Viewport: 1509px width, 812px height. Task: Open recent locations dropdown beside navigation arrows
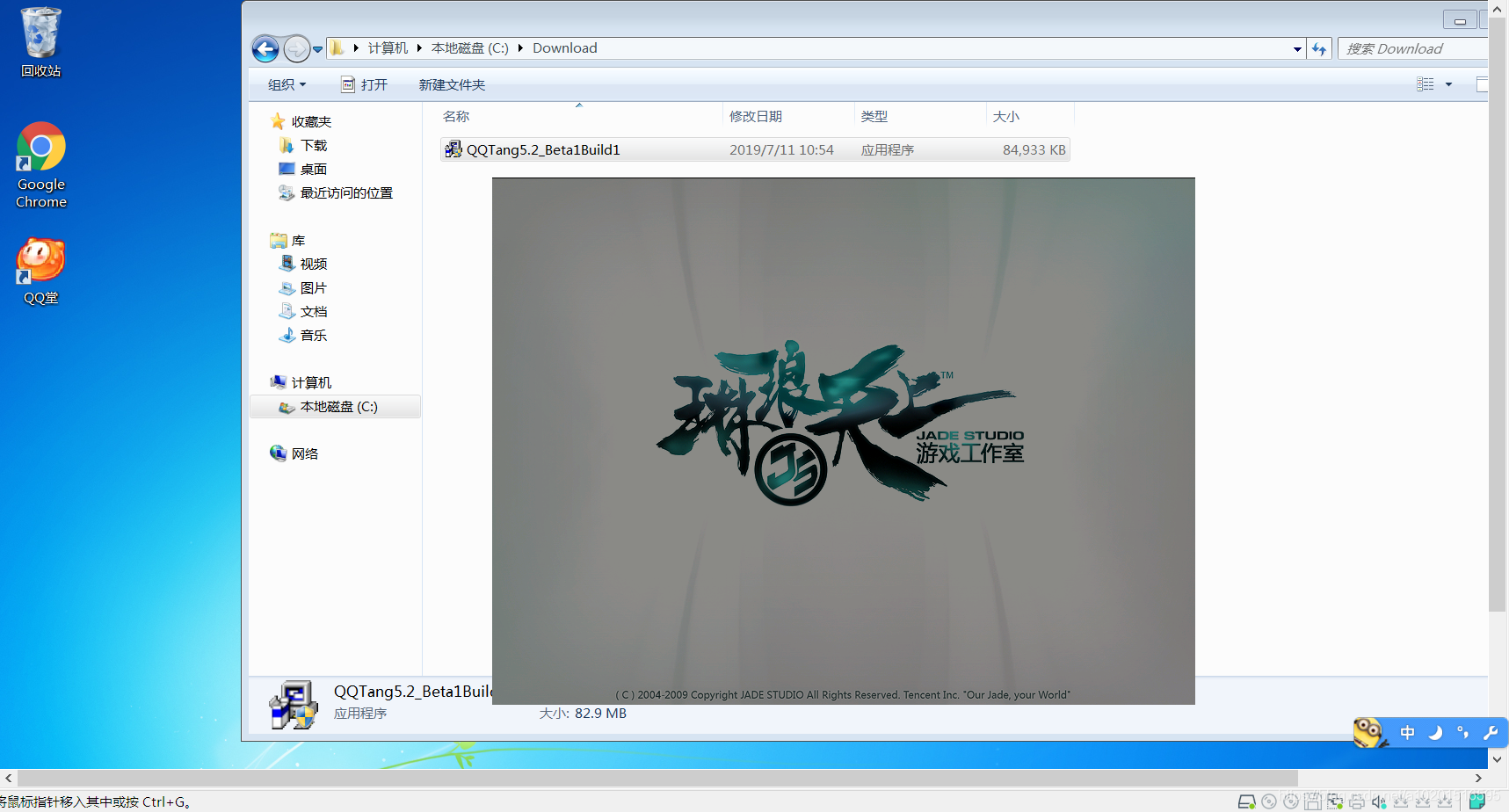318,49
